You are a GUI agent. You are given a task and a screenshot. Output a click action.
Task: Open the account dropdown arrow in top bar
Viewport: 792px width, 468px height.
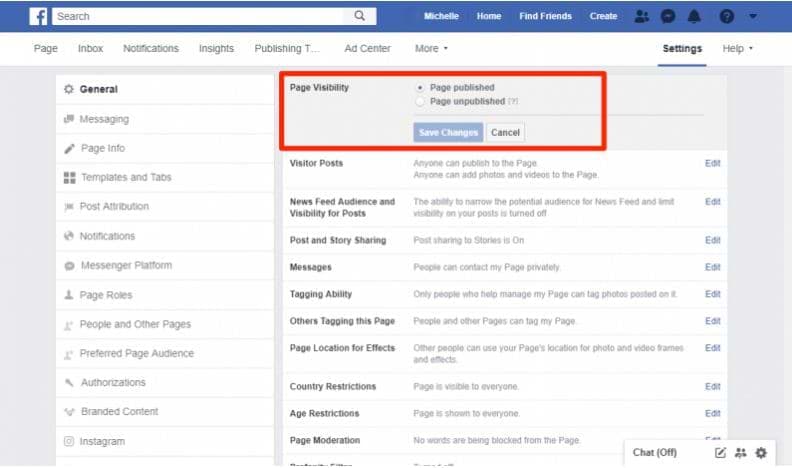[x=753, y=16]
